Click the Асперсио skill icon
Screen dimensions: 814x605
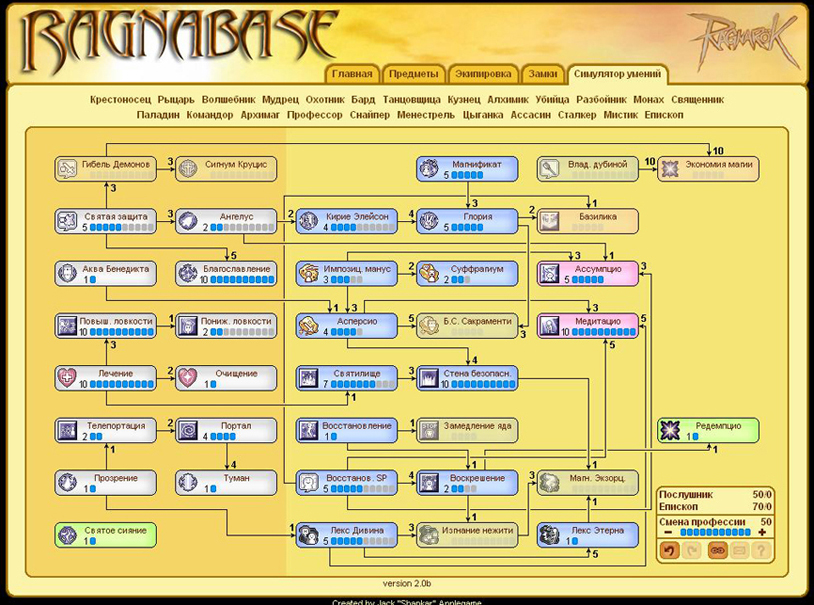[308, 326]
